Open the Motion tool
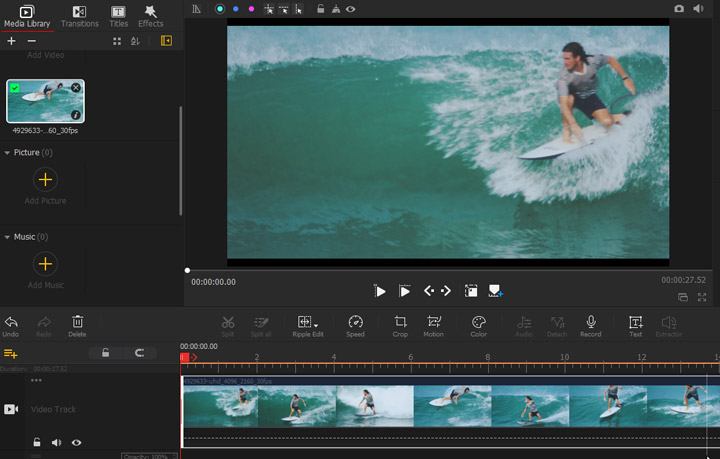Viewport: 720px width, 459px height. (433, 326)
